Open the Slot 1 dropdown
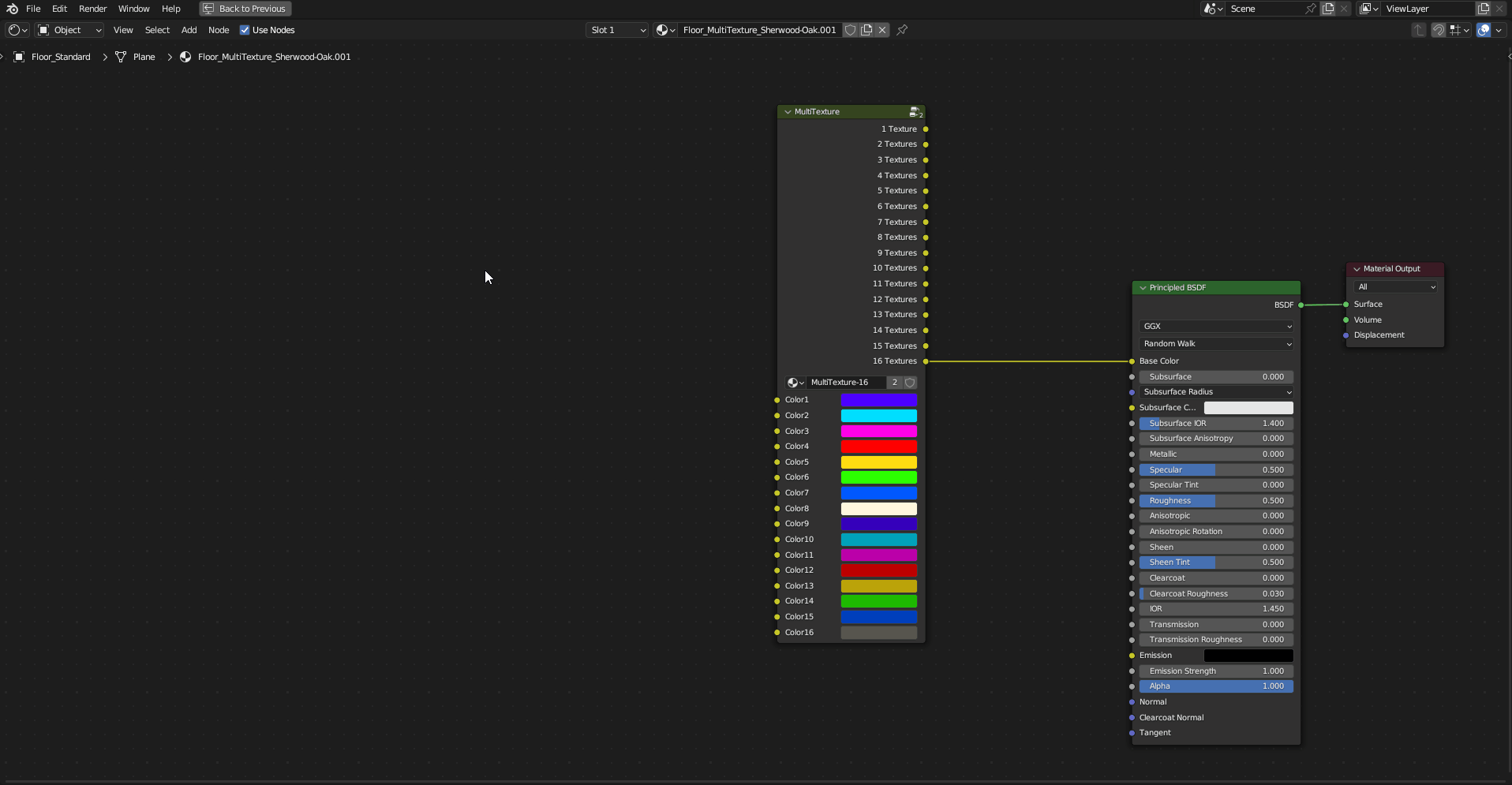The image size is (1512, 785). (x=617, y=30)
